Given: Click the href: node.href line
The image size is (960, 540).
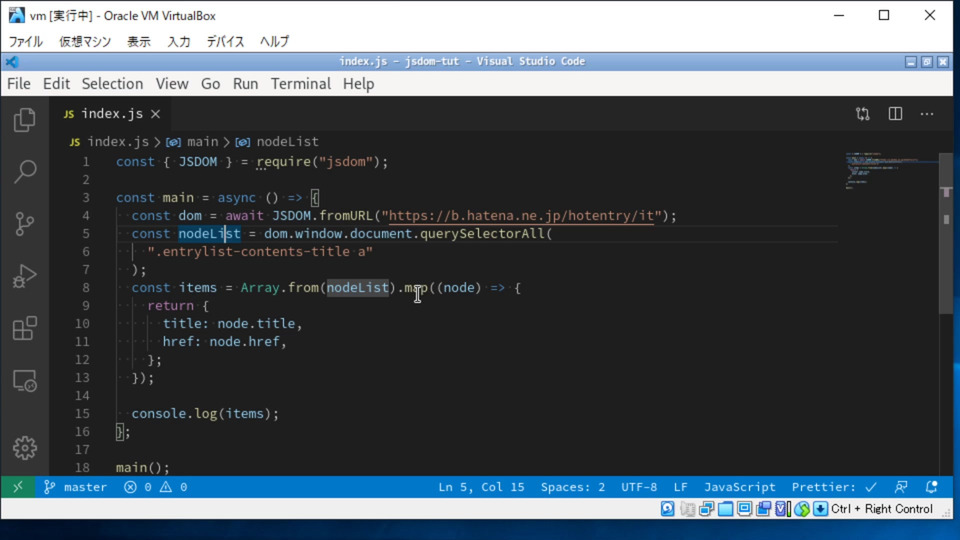Looking at the screenshot, I should 225,342.
